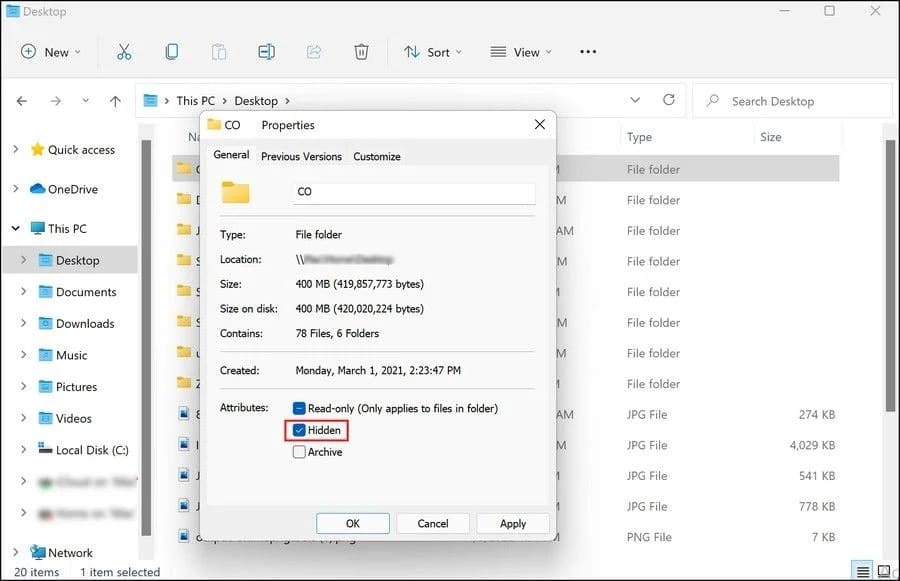Navigate up one folder level
The width and height of the screenshot is (900, 581).
[115, 100]
